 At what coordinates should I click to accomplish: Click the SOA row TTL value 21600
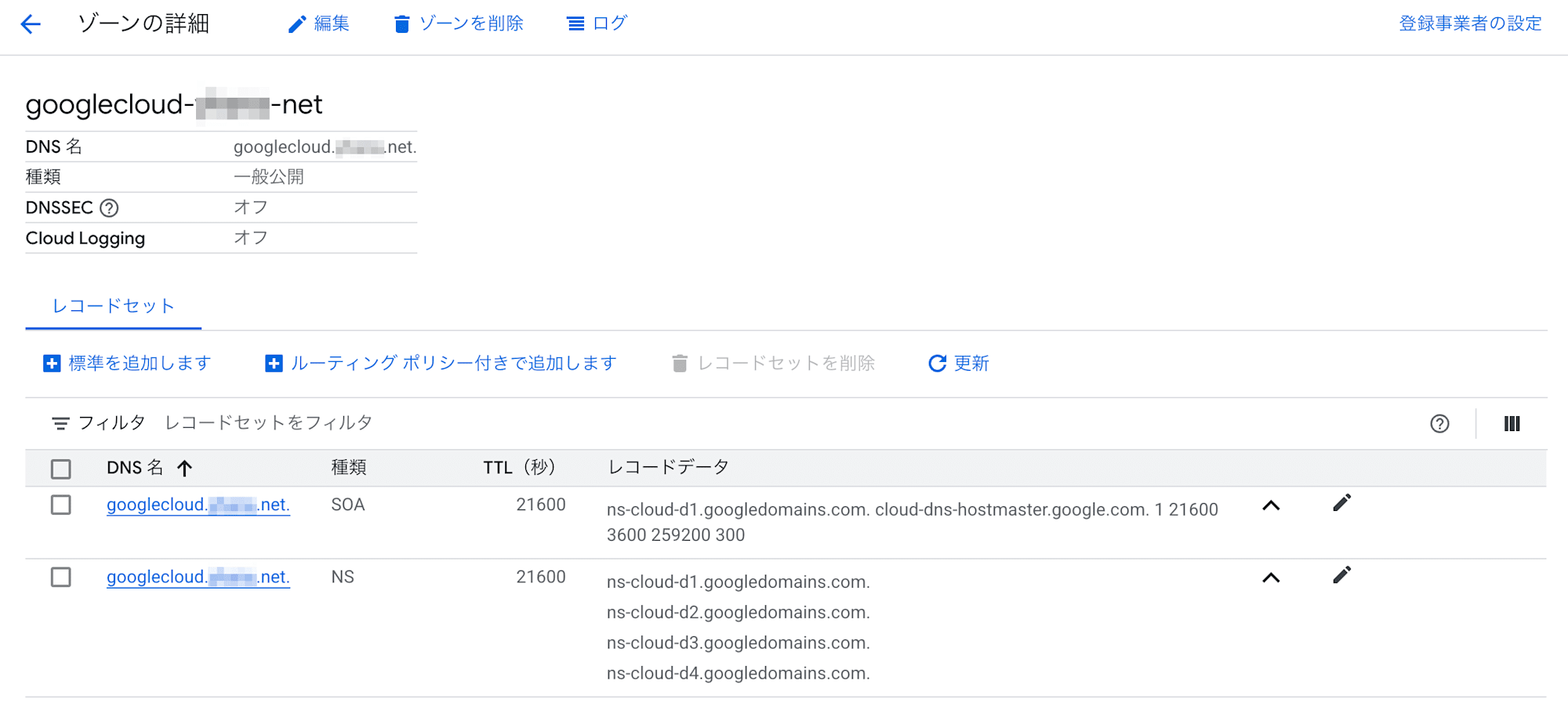pos(541,505)
